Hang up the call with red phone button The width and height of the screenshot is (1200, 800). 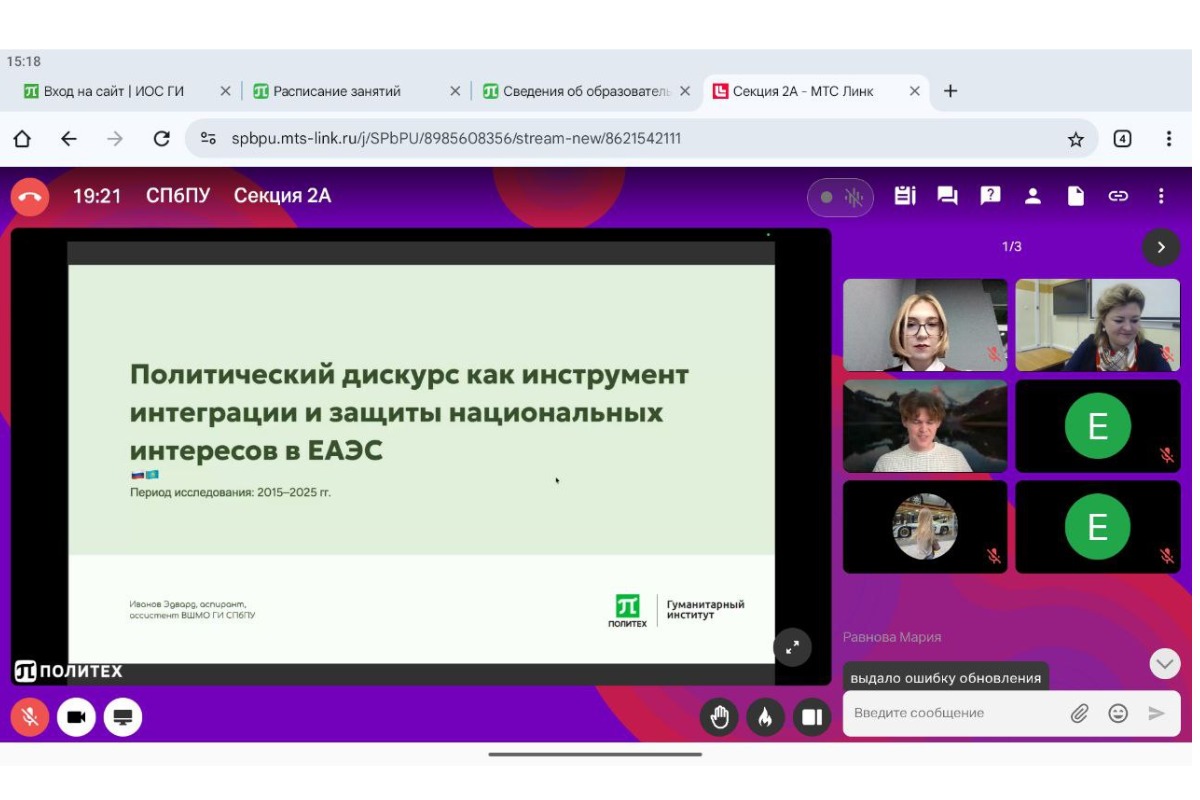pyautogui.click(x=29, y=197)
